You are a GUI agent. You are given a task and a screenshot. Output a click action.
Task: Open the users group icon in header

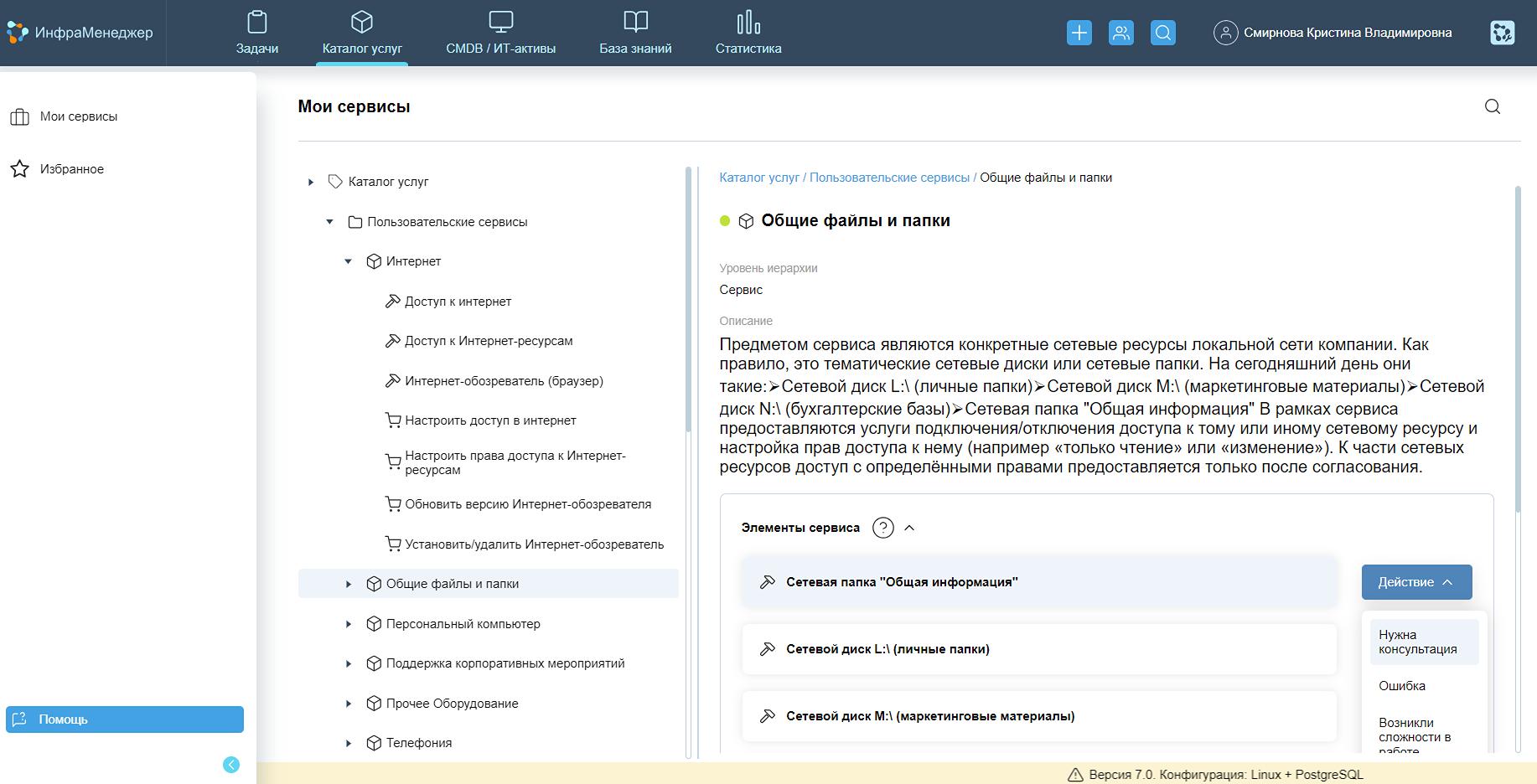coord(1120,33)
